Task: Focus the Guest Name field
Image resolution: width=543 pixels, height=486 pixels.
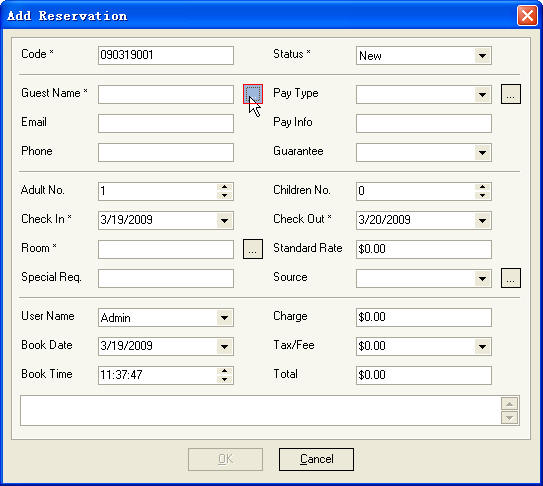Action: (x=166, y=94)
